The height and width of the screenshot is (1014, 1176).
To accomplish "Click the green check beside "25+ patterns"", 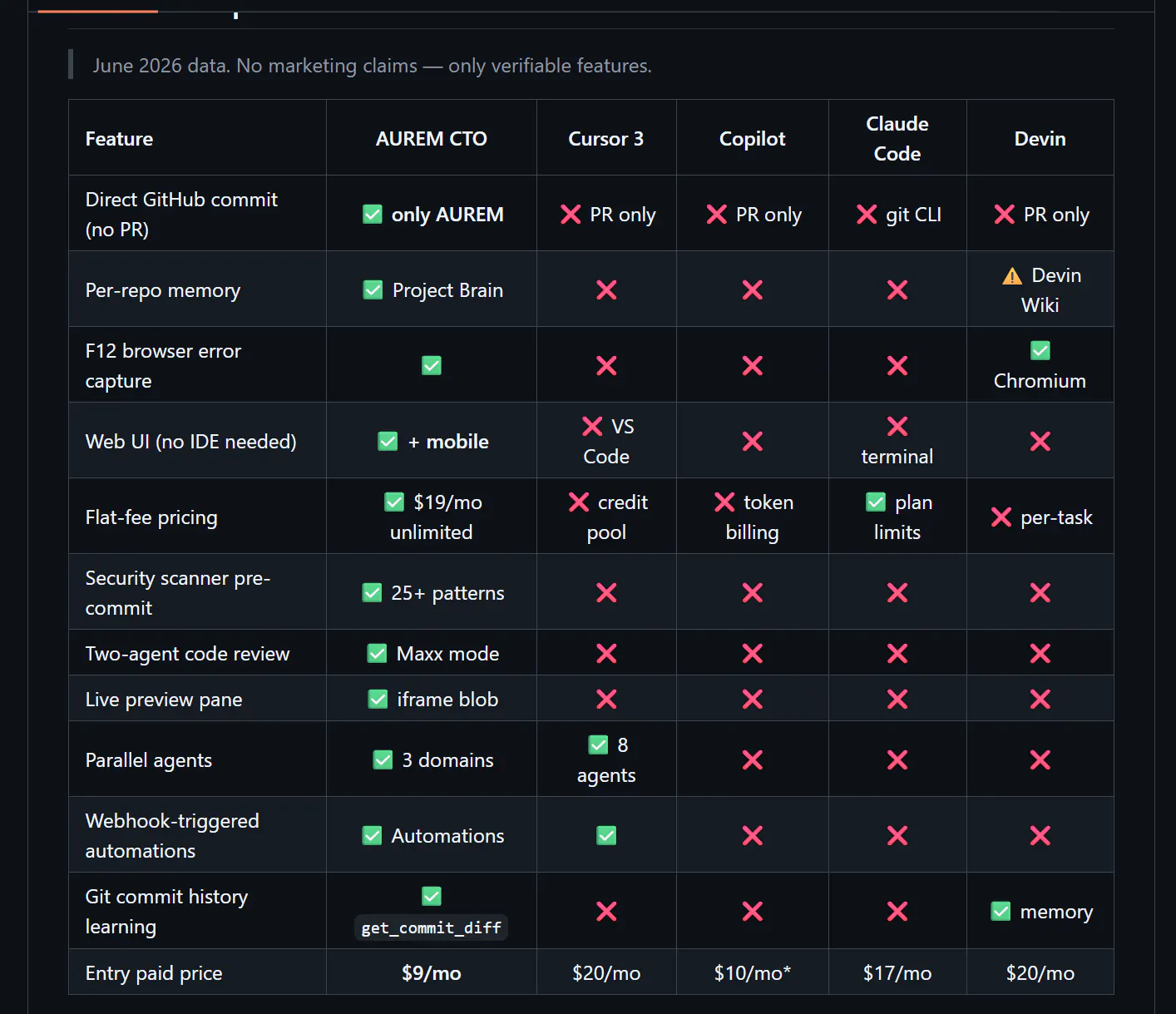I will pyautogui.click(x=373, y=593).
